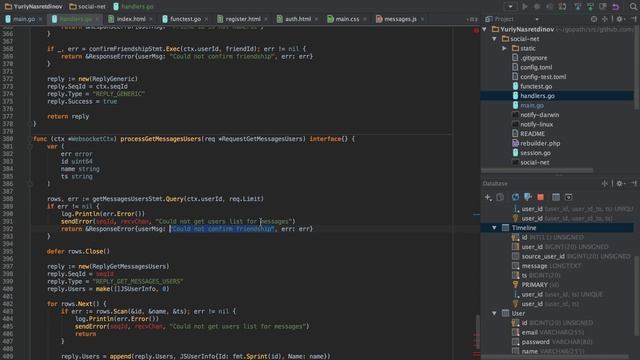Image resolution: width=640 pixels, height=360 pixels.
Task: Collapse the User table node
Action: (x=494, y=313)
